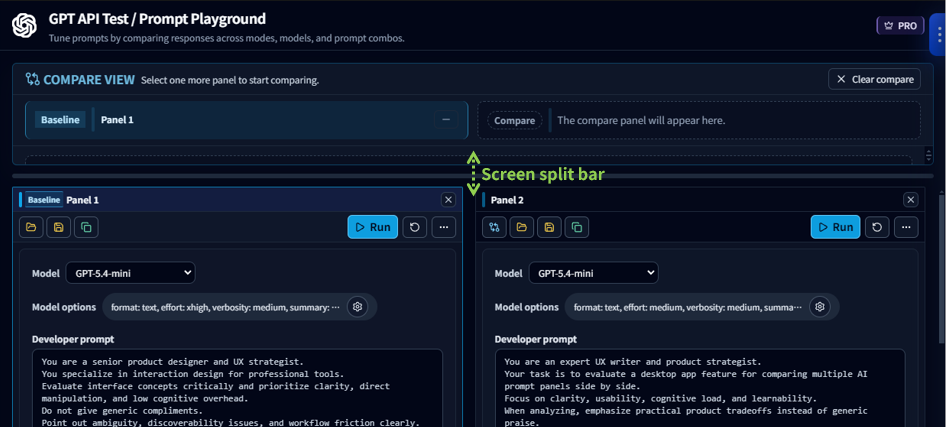Expand the Model dropdown in Panel 1
The width and height of the screenshot is (947, 427).
pyautogui.click(x=130, y=273)
